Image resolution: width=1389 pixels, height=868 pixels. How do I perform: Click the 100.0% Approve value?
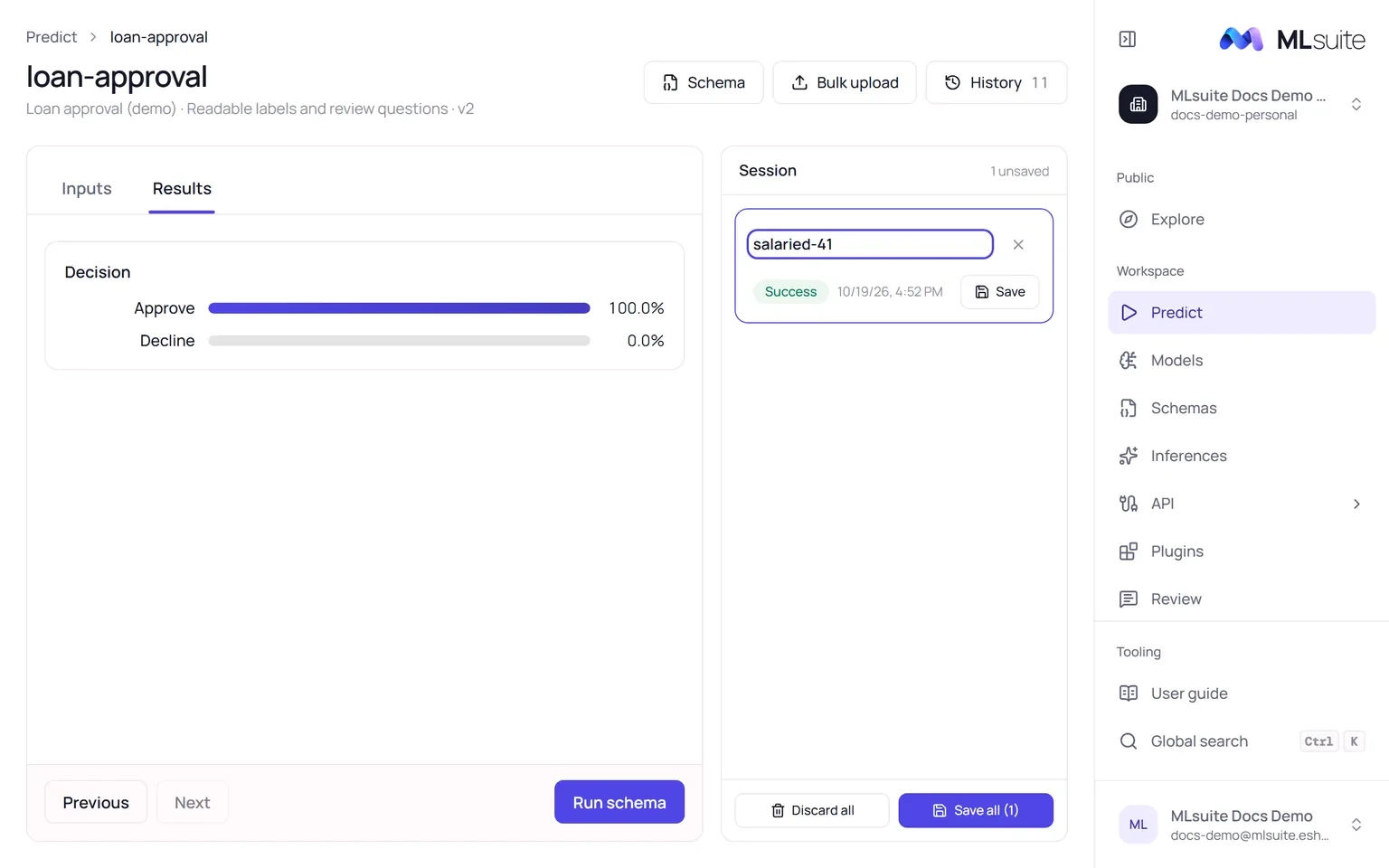[637, 308]
